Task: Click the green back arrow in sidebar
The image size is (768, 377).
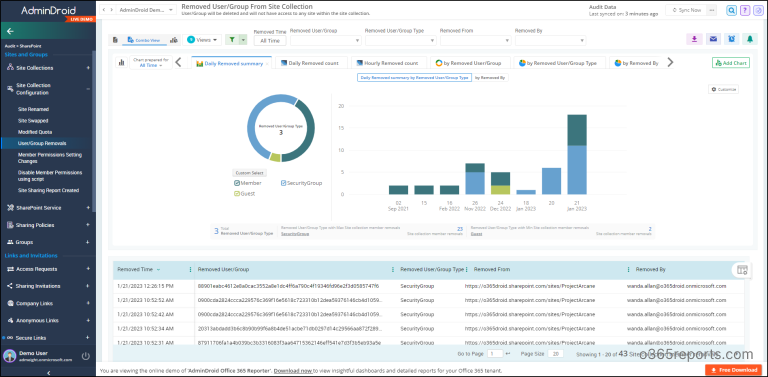Action: [x=10, y=31]
